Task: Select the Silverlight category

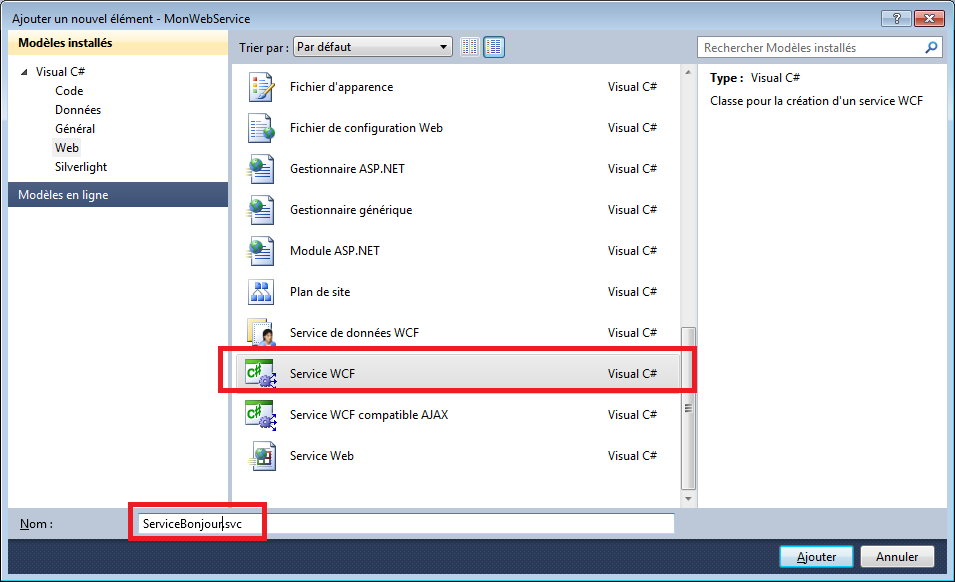Action: click(81, 167)
